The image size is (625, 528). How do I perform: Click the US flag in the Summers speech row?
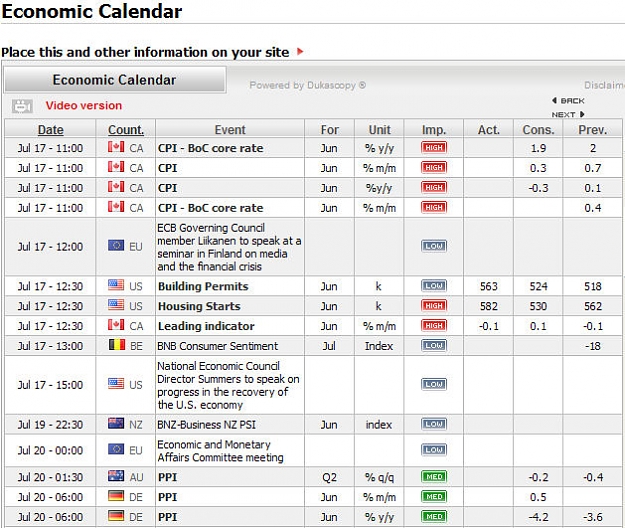(116, 383)
